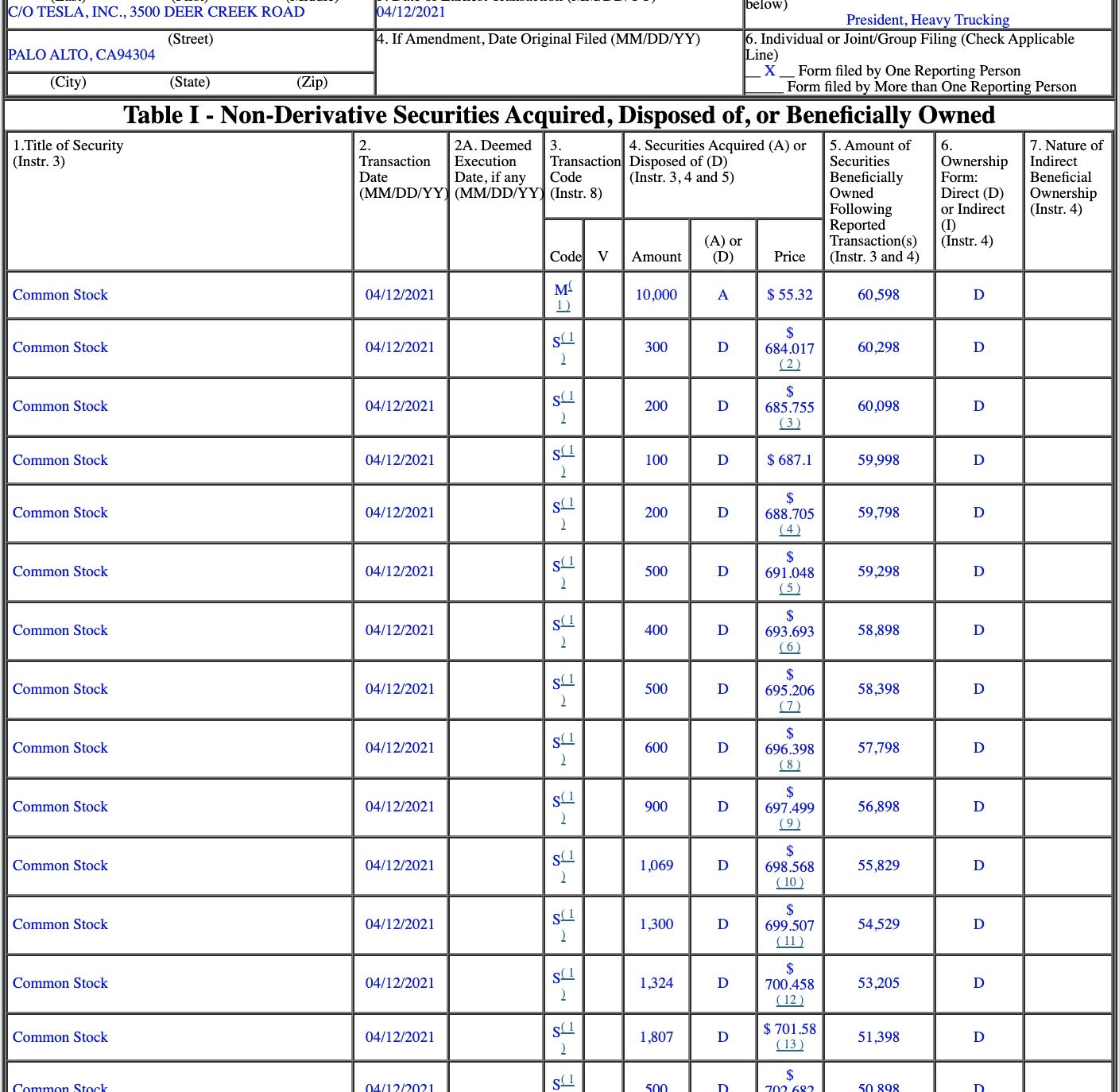This screenshot has height=1092, width=1119.
Task: Click the price $ 687.1
Action: click(789, 460)
